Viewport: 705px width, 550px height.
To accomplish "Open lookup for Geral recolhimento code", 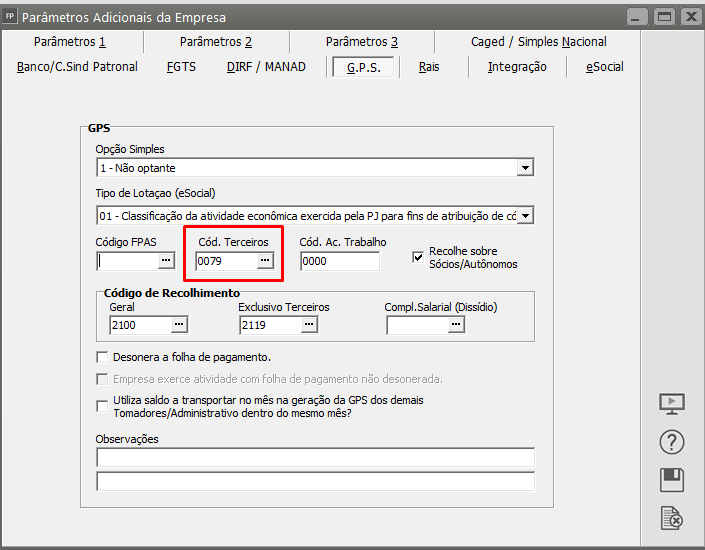I will tap(178, 325).
